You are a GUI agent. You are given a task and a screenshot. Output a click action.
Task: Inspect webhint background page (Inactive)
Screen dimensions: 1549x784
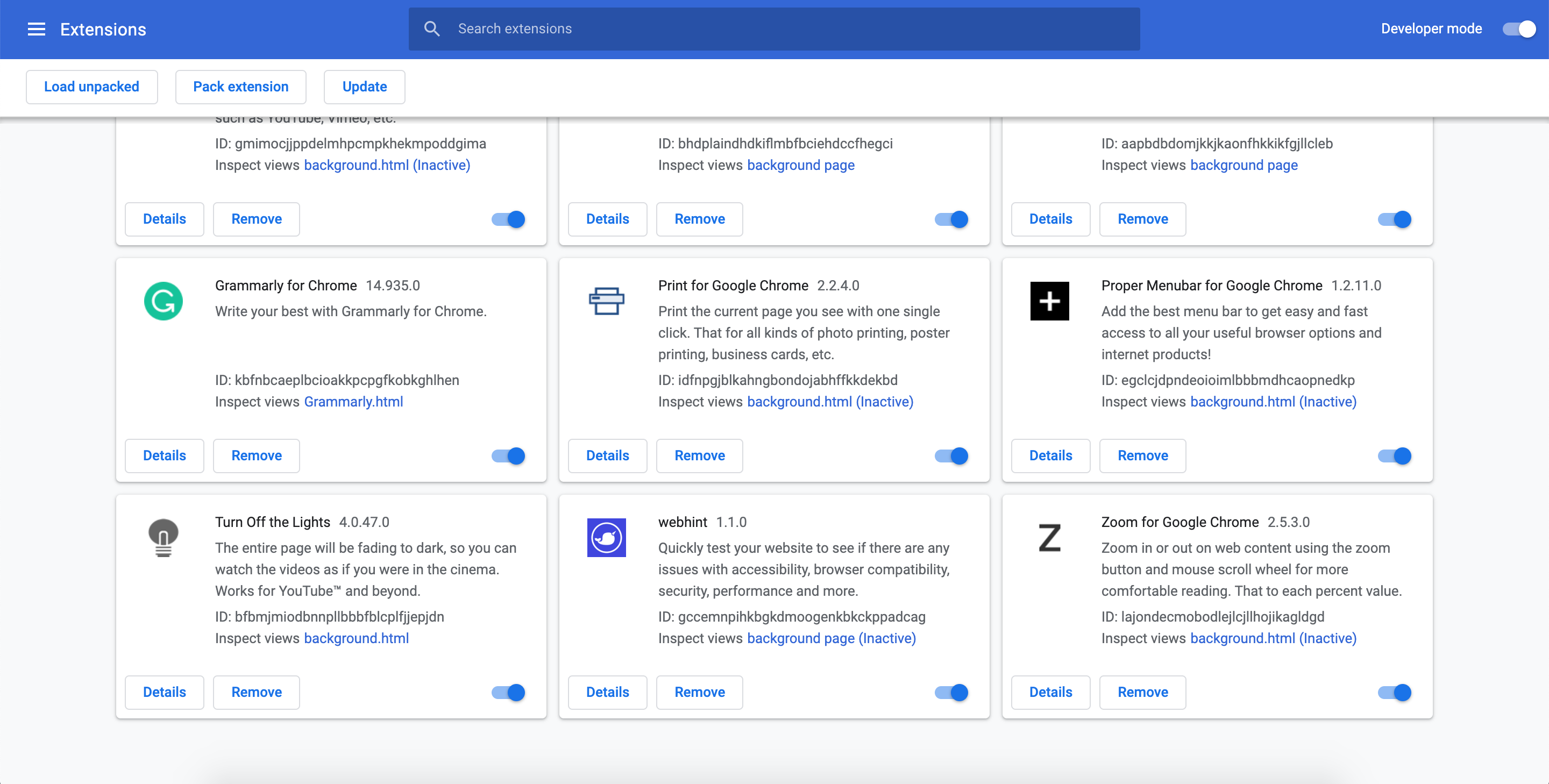(x=831, y=638)
